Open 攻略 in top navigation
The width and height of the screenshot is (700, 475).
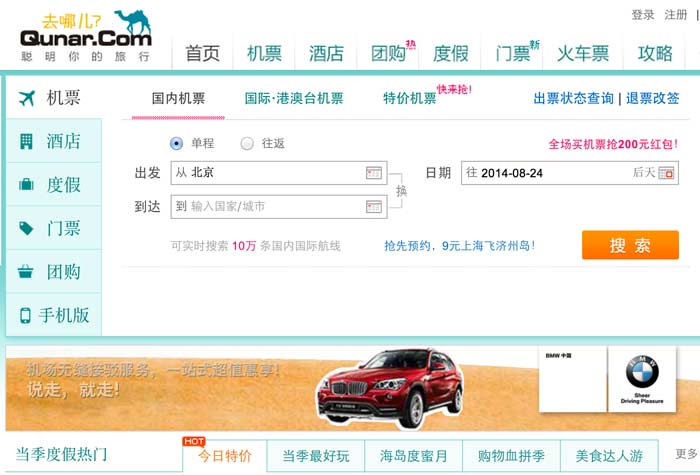[655, 54]
